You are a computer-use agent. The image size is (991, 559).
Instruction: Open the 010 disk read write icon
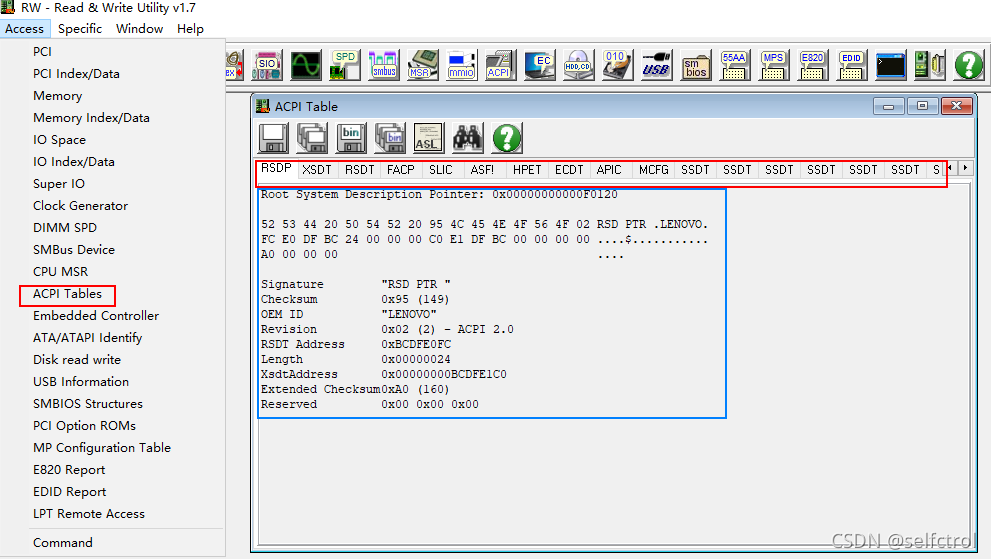(617, 65)
